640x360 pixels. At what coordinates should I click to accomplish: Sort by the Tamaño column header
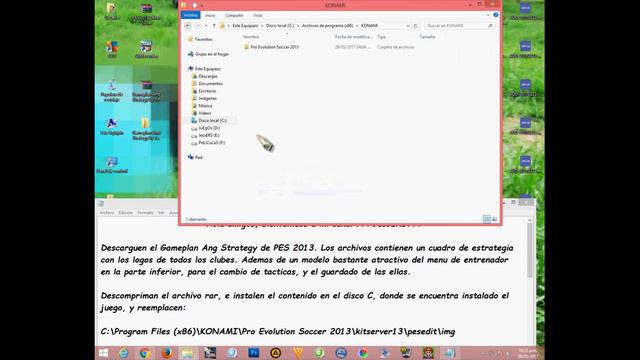tap(427, 37)
